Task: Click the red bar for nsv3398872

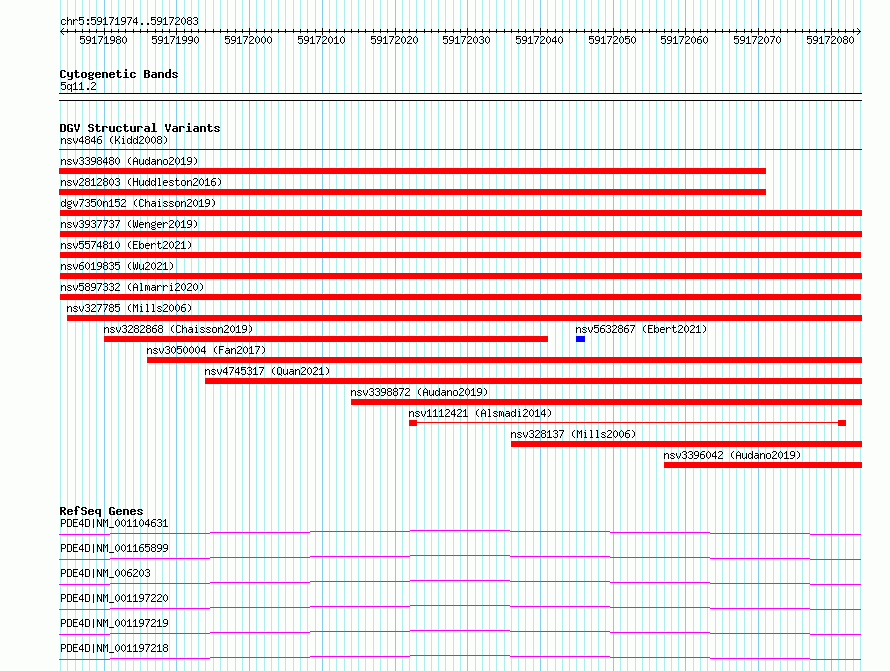Action: click(x=606, y=402)
